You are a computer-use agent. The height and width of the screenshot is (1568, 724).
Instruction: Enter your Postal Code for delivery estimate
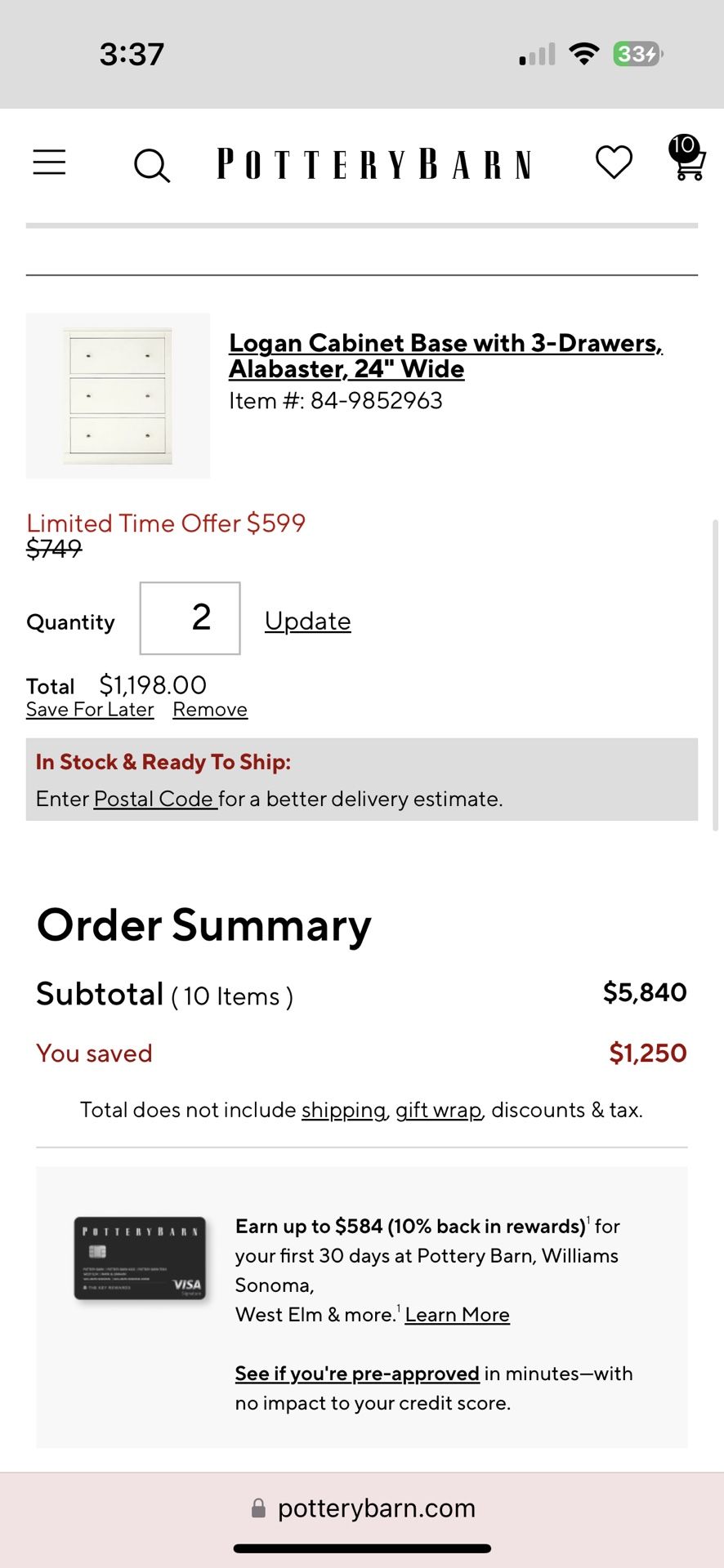click(154, 799)
